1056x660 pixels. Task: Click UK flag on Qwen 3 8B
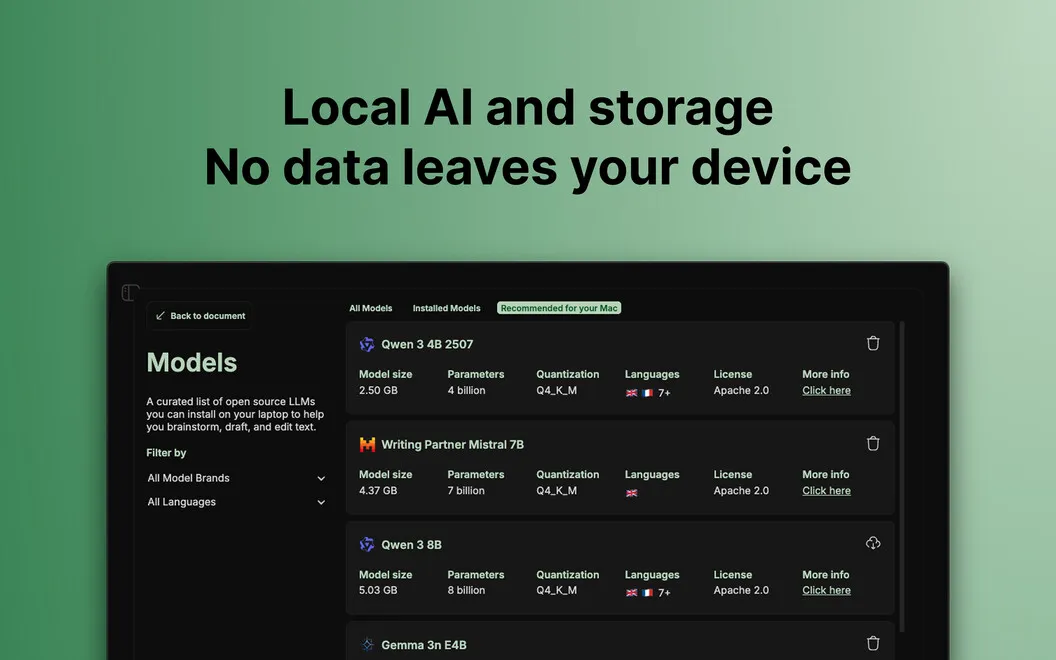[632, 593]
